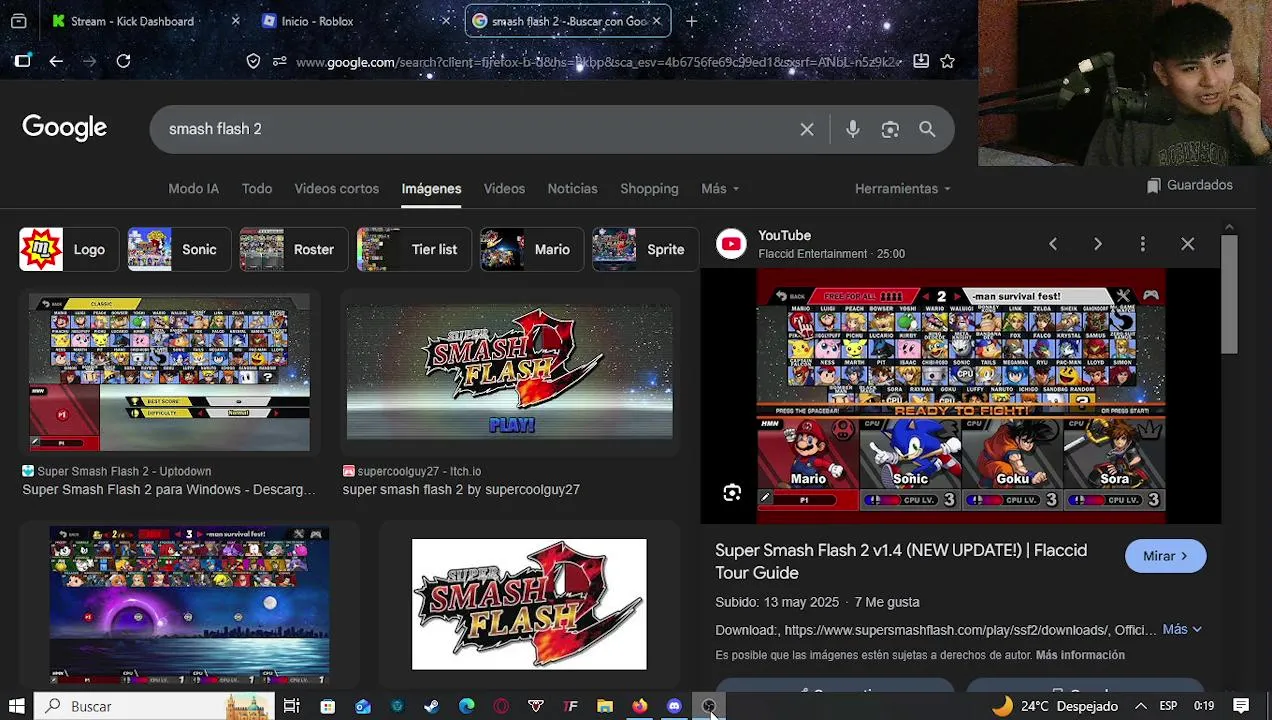Filter images by Sonic chip
This screenshot has width=1272, height=720.
click(x=180, y=250)
